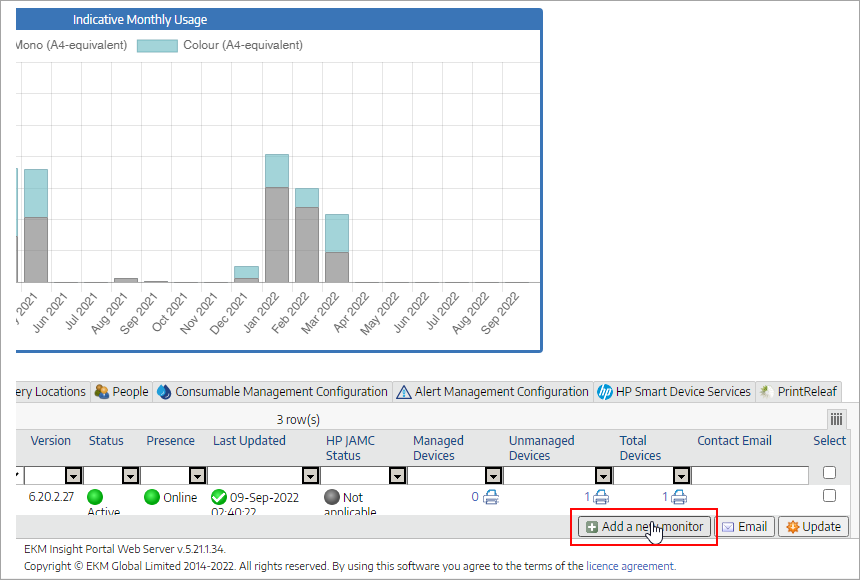The image size is (860, 580).
Task: Click the Total Devices printer icon
Action: click(x=679, y=497)
